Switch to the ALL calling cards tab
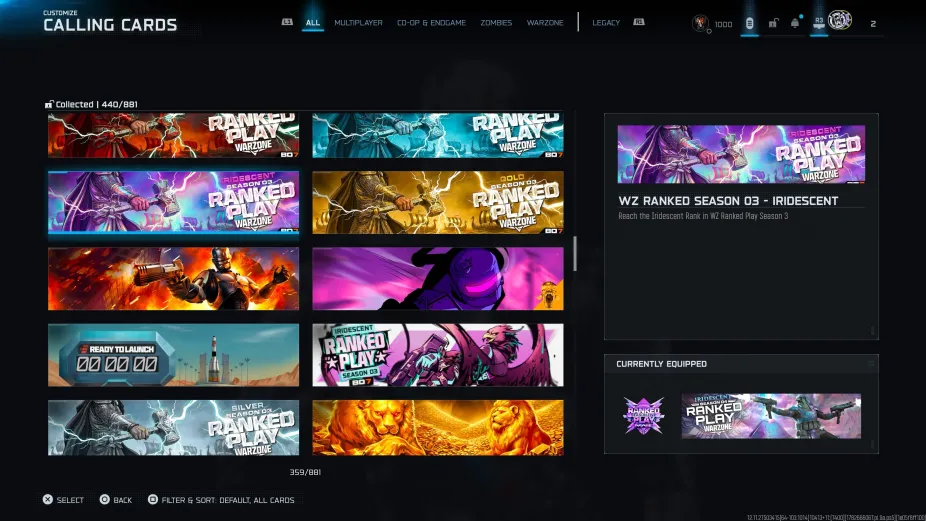926x521 pixels. tap(312, 23)
